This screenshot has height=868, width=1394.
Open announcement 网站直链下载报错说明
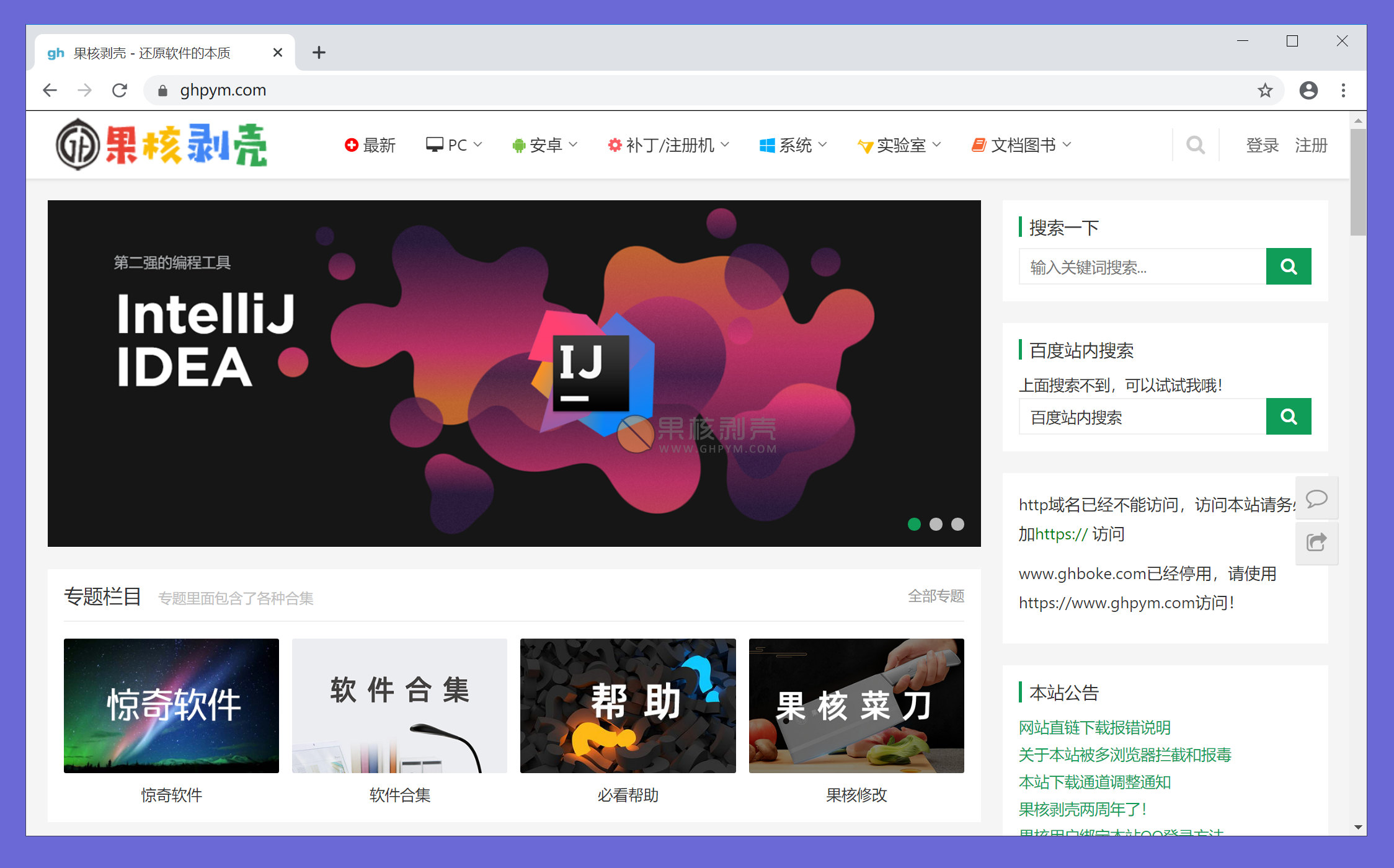[1094, 727]
